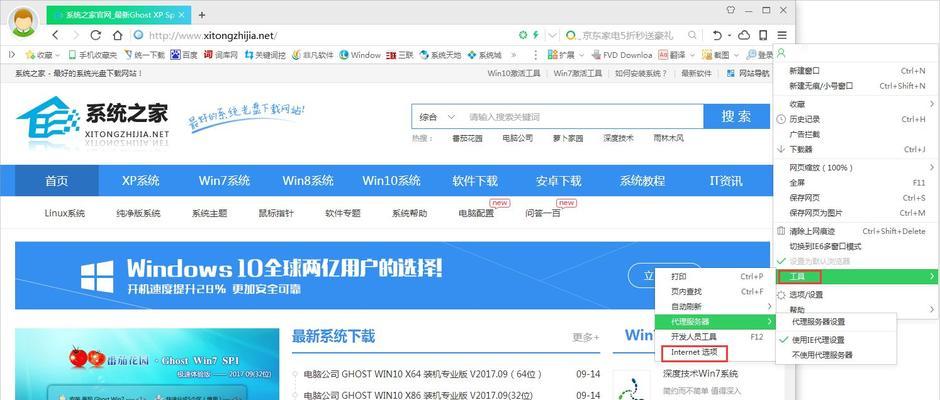Open a new tab with the plus icon
The height and width of the screenshot is (400, 940).
click(202, 14)
